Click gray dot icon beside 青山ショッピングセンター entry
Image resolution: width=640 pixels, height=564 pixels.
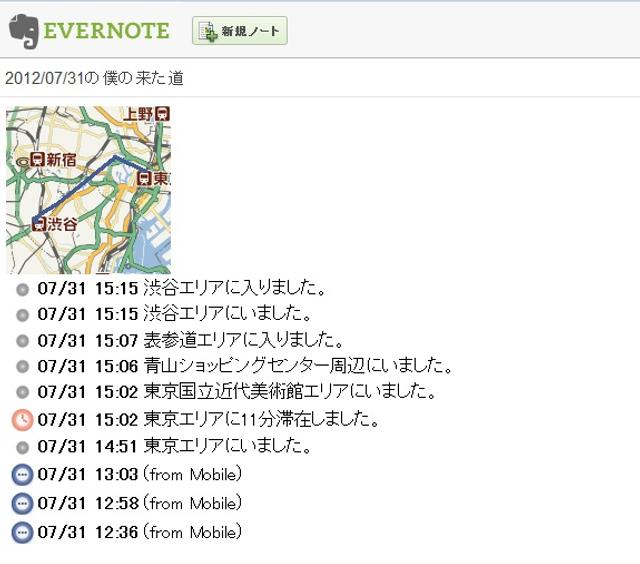coord(22,366)
